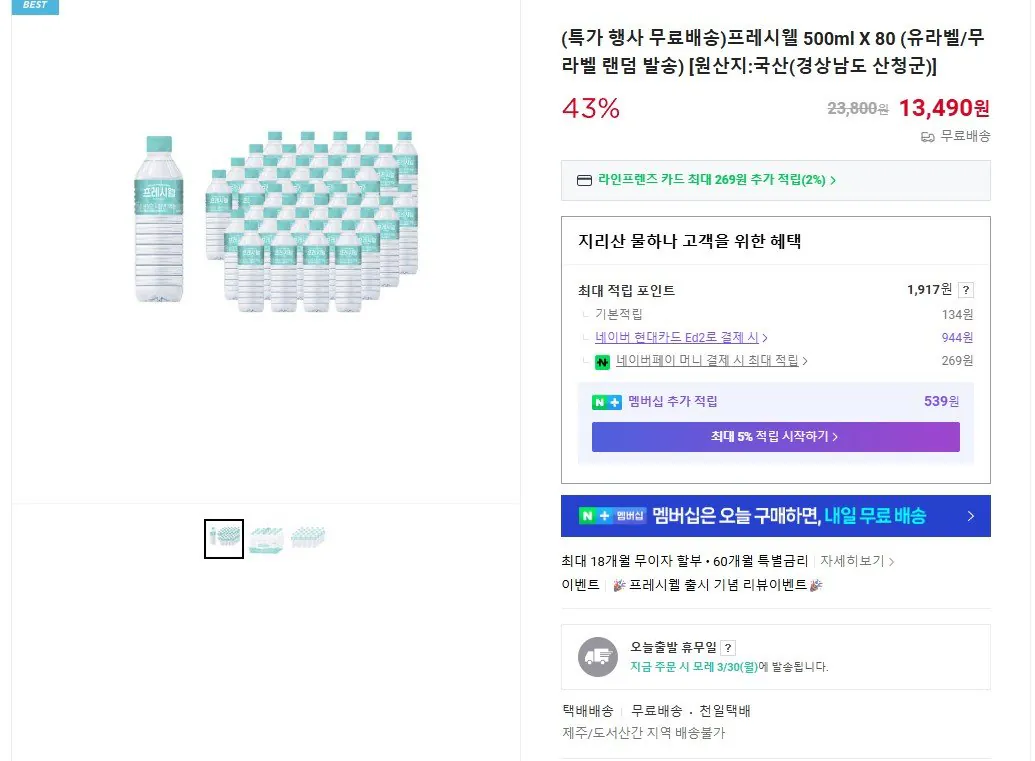Click the N+ icon next to 멤버십 추가 적립
1035x761 pixels.
(605, 403)
